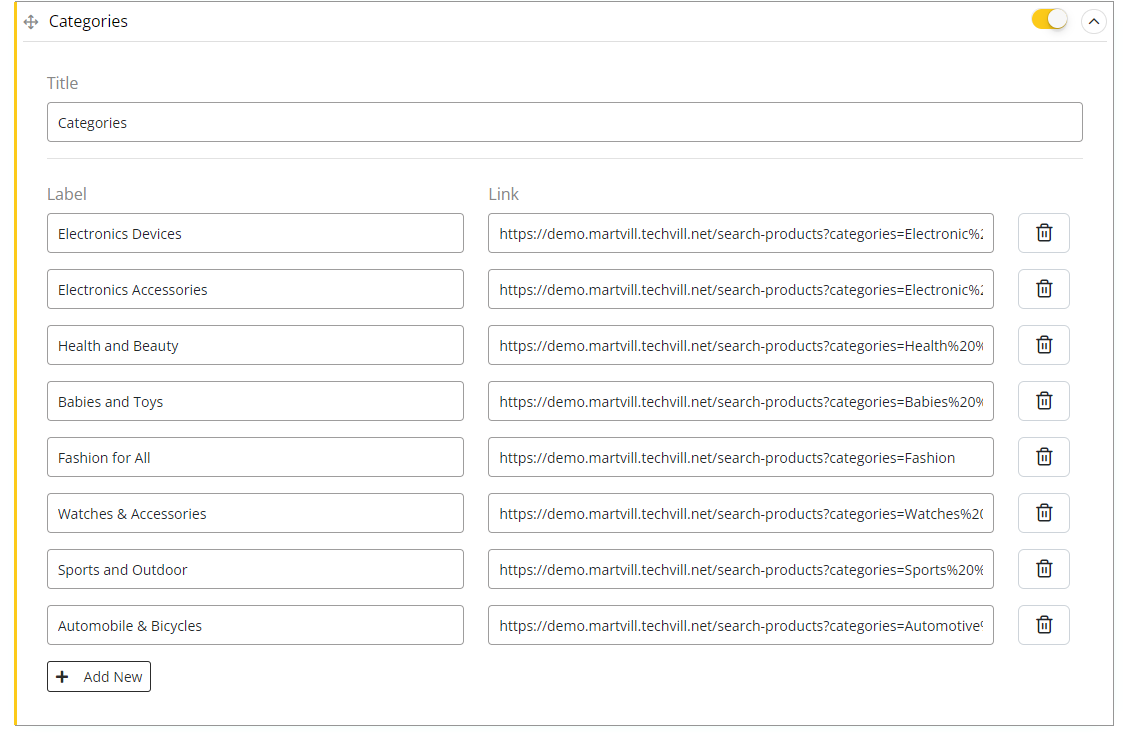Viewport: 1140px width, 733px height.
Task: Delete the Electronics Devices row
Action: point(1043,233)
